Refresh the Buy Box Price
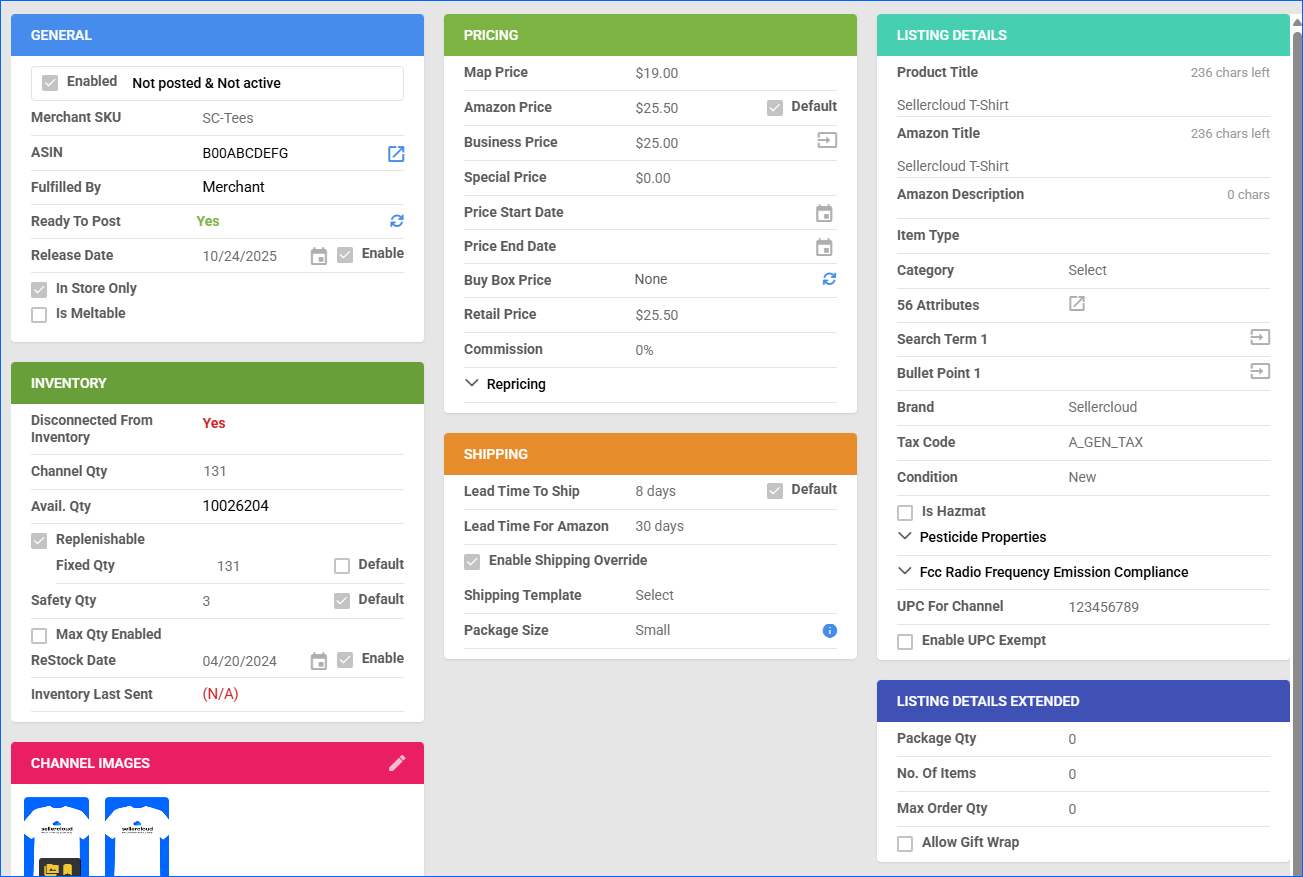 (x=829, y=279)
